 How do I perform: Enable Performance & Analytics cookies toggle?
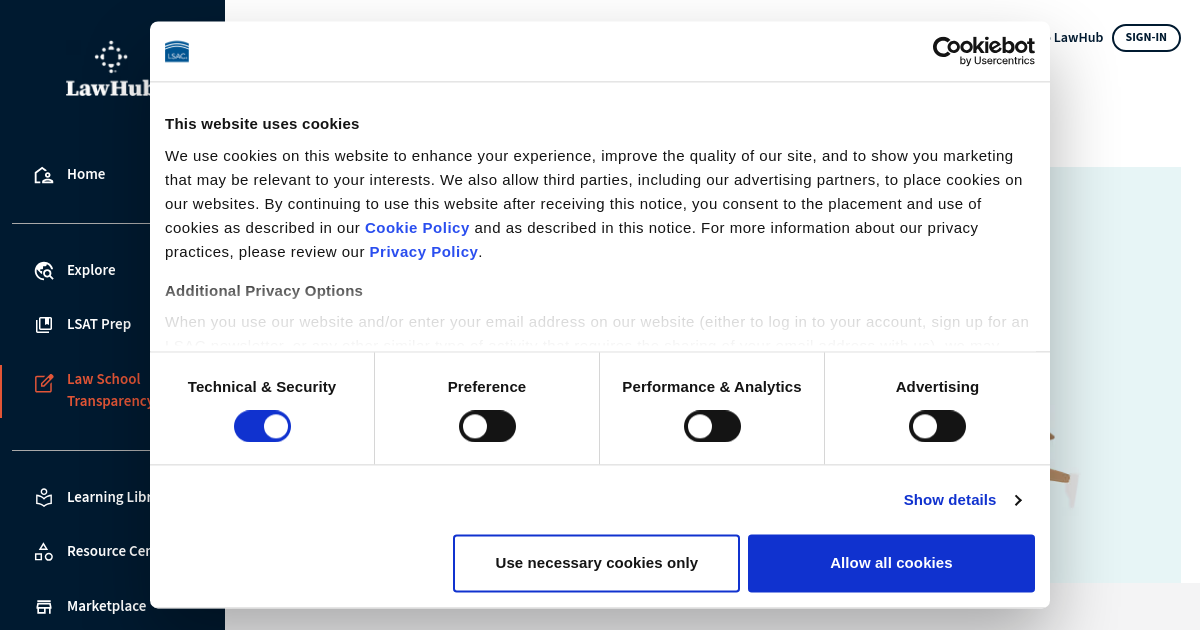(712, 427)
